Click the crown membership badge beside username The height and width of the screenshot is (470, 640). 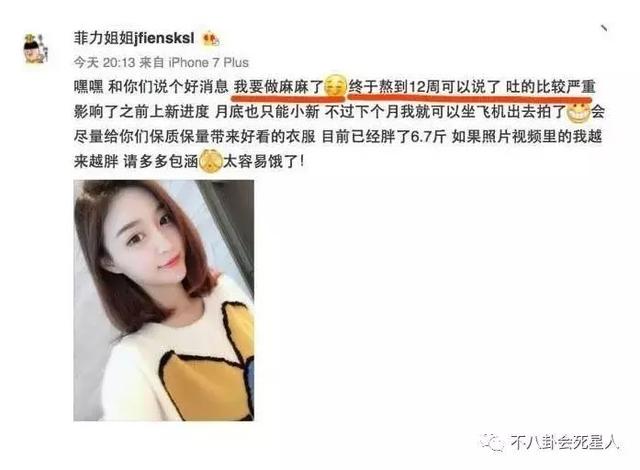click(211, 39)
